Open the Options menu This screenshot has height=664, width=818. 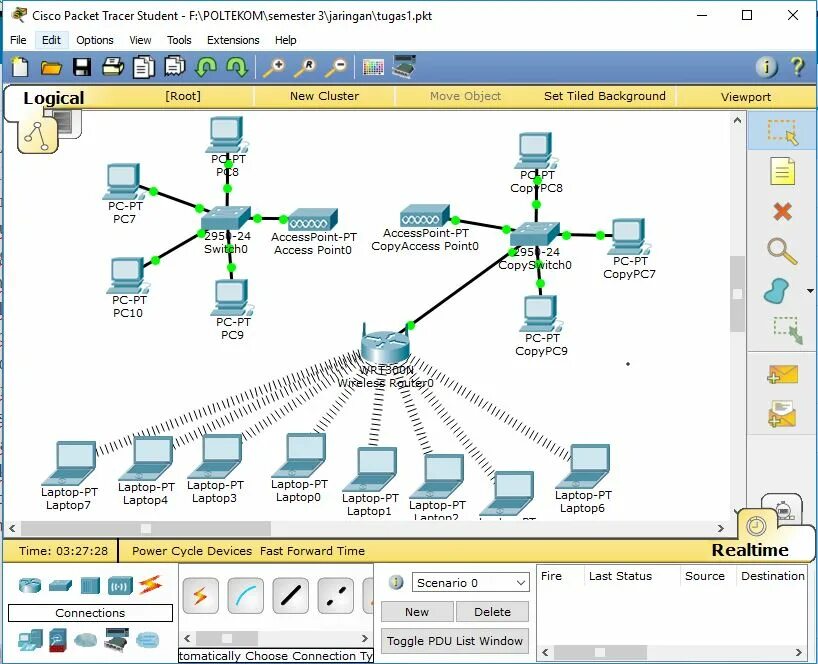click(x=94, y=40)
